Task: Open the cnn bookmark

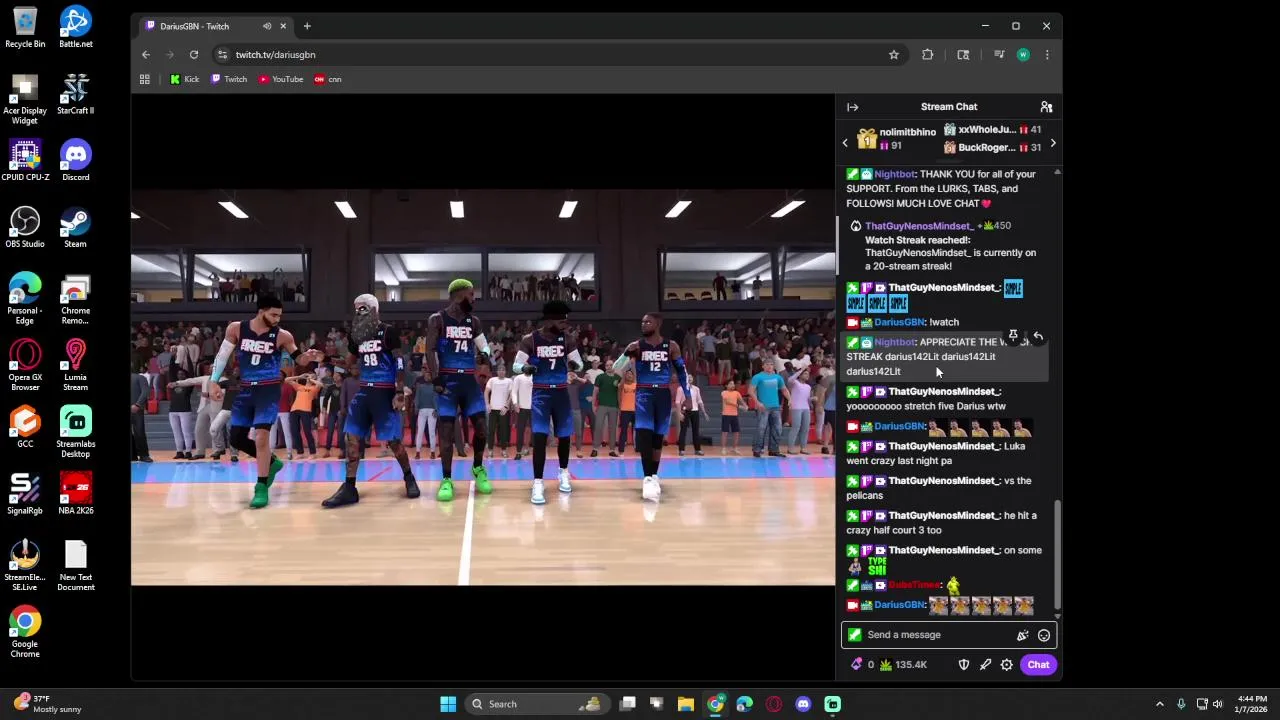Action: click(x=328, y=79)
